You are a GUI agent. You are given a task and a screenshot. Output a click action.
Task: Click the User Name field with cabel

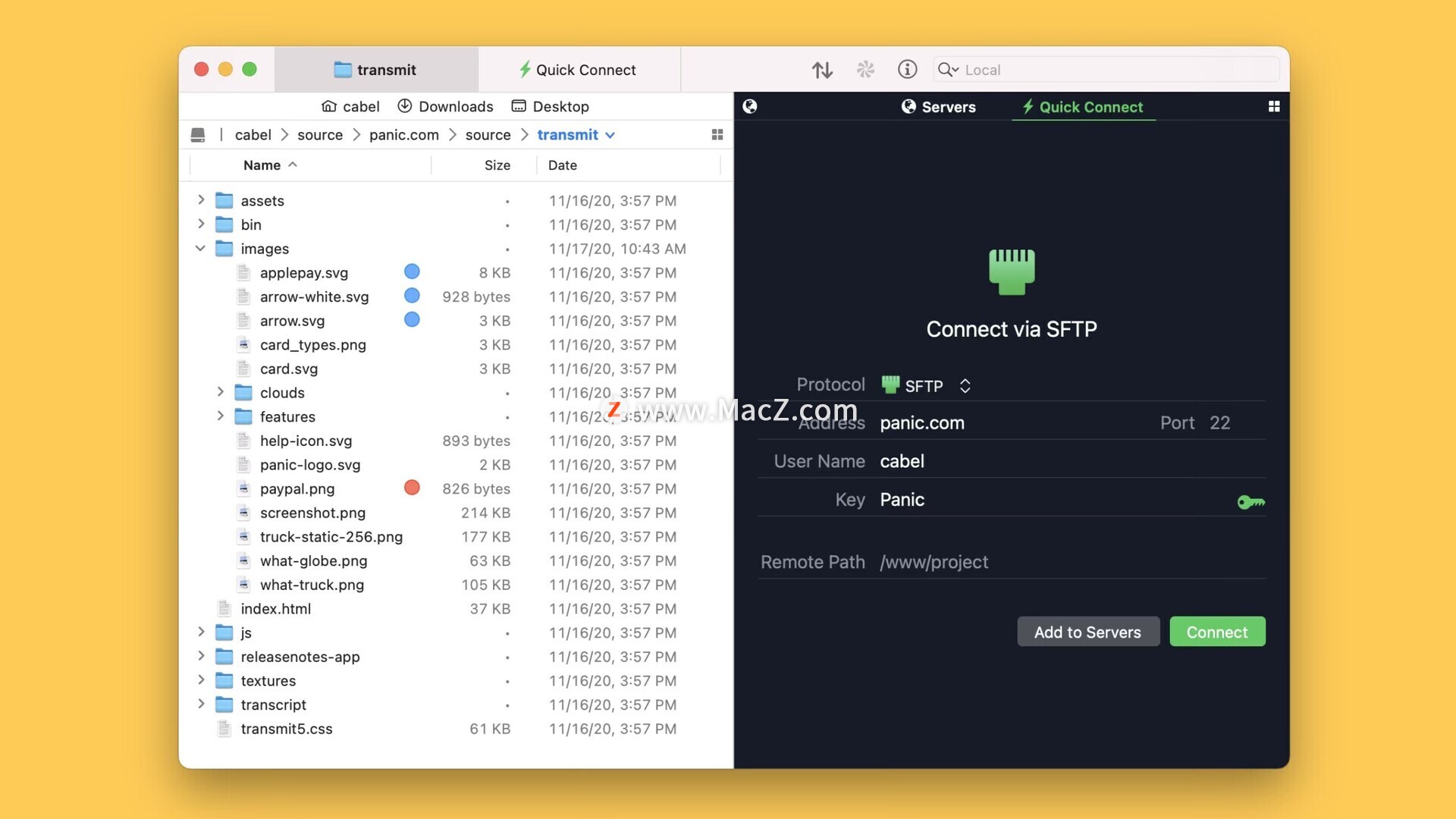pos(1071,461)
